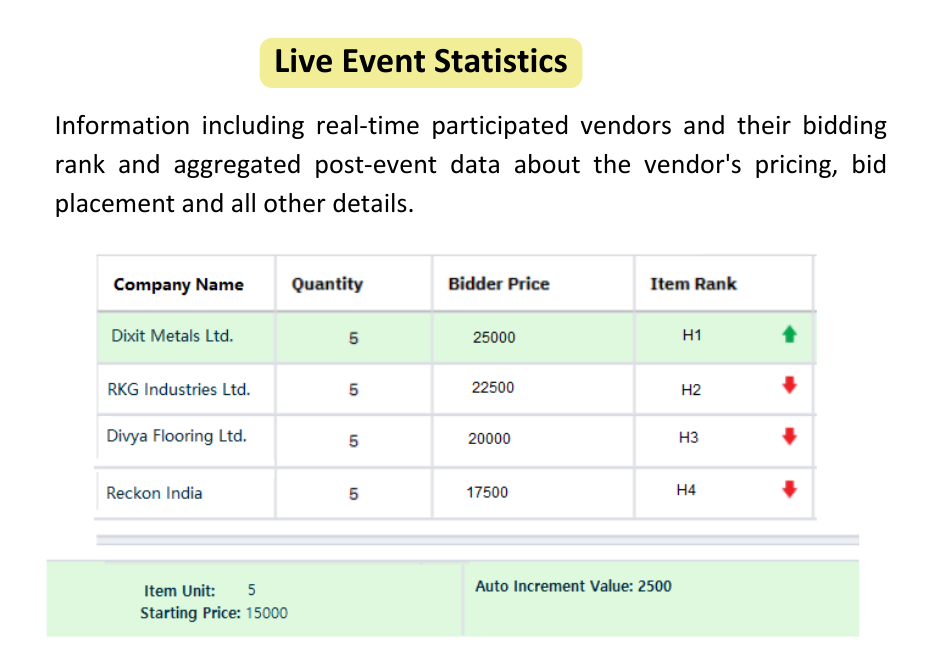Click the red down arrow beside rank H4
Screen dimensions: 925x655
point(789,489)
